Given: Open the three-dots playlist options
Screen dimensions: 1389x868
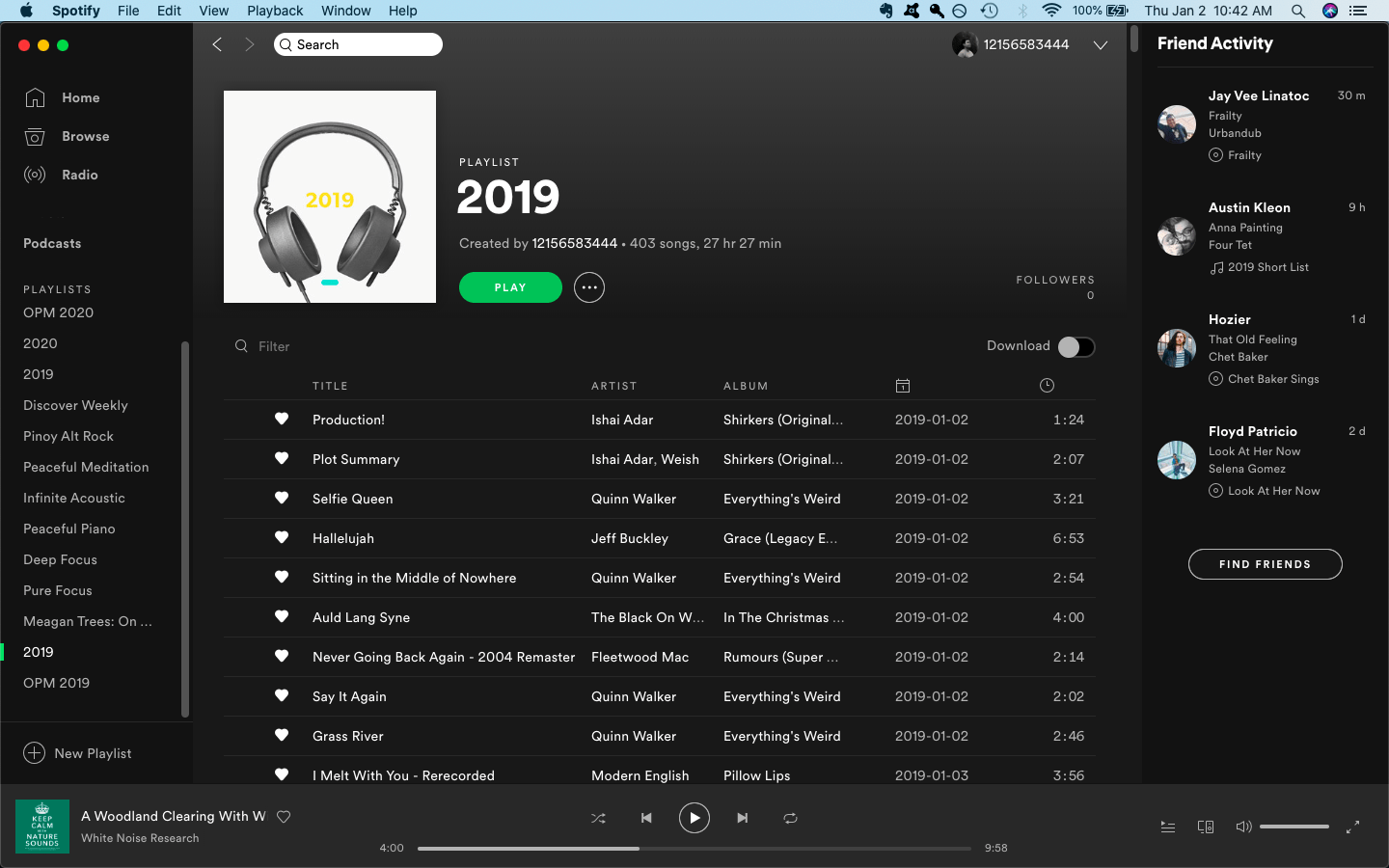Looking at the screenshot, I should pyautogui.click(x=589, y=287).
